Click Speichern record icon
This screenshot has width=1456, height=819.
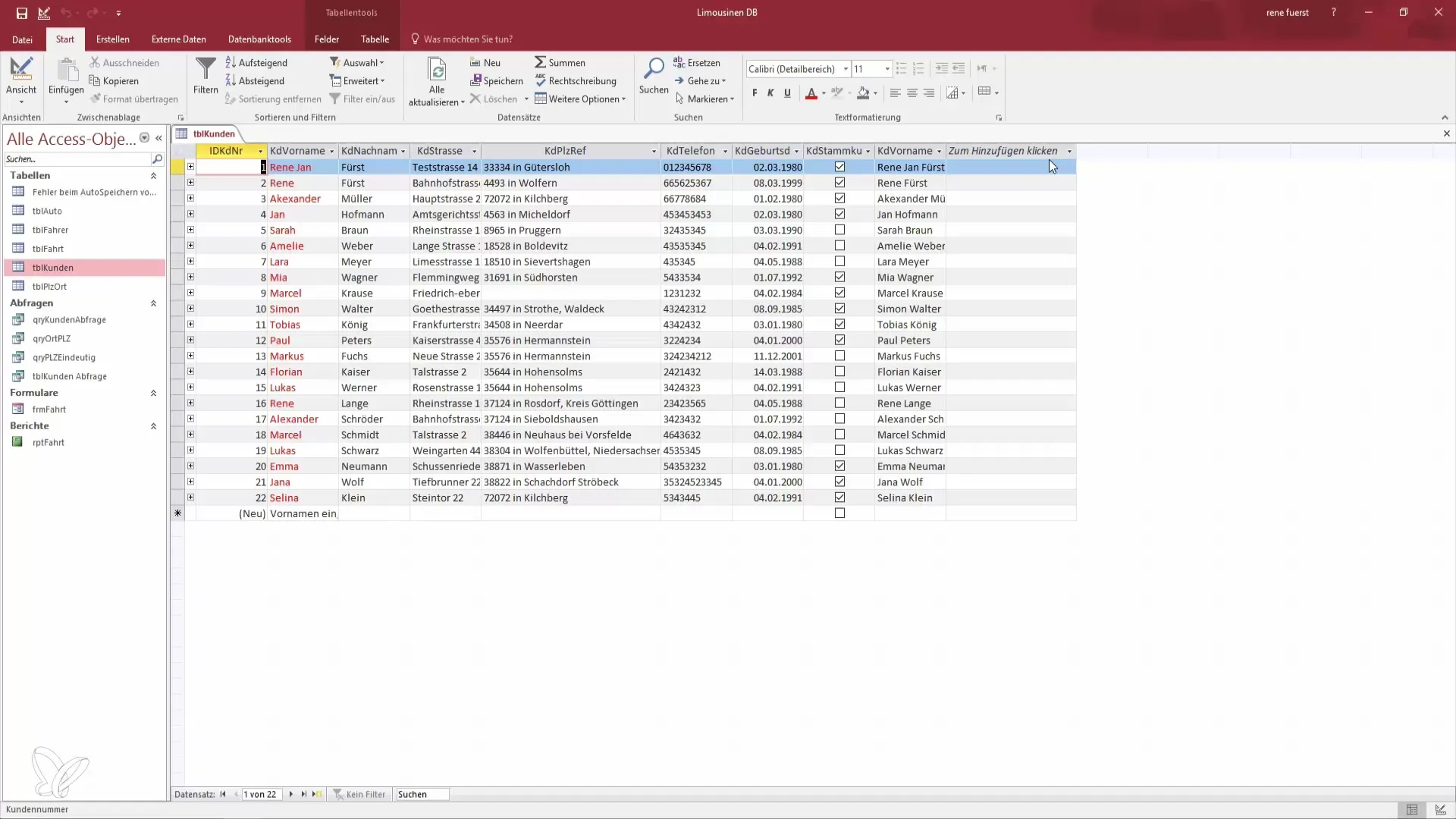coord(475,81)
